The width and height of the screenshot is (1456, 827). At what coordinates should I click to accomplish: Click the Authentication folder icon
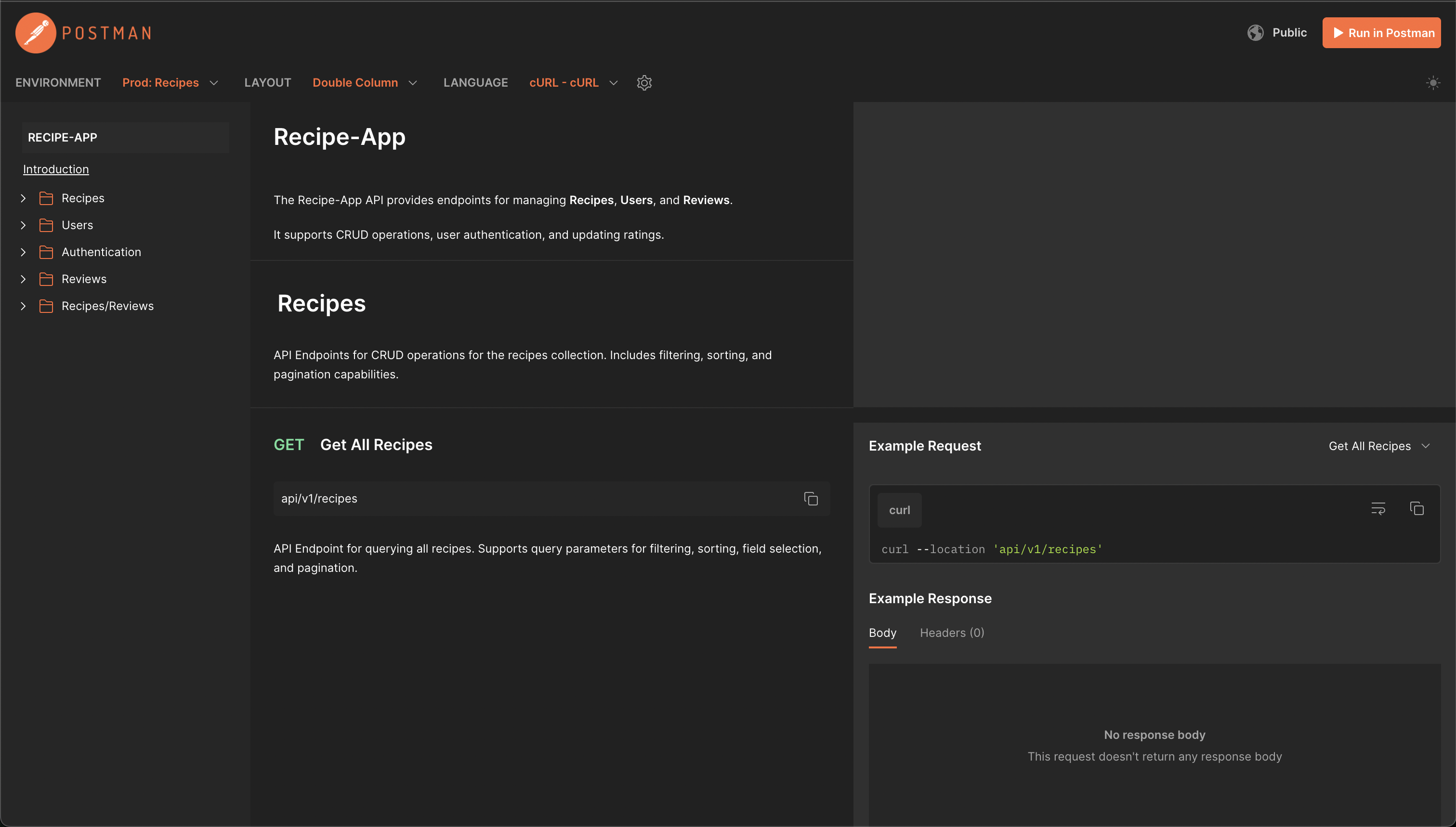click(46, 252)
